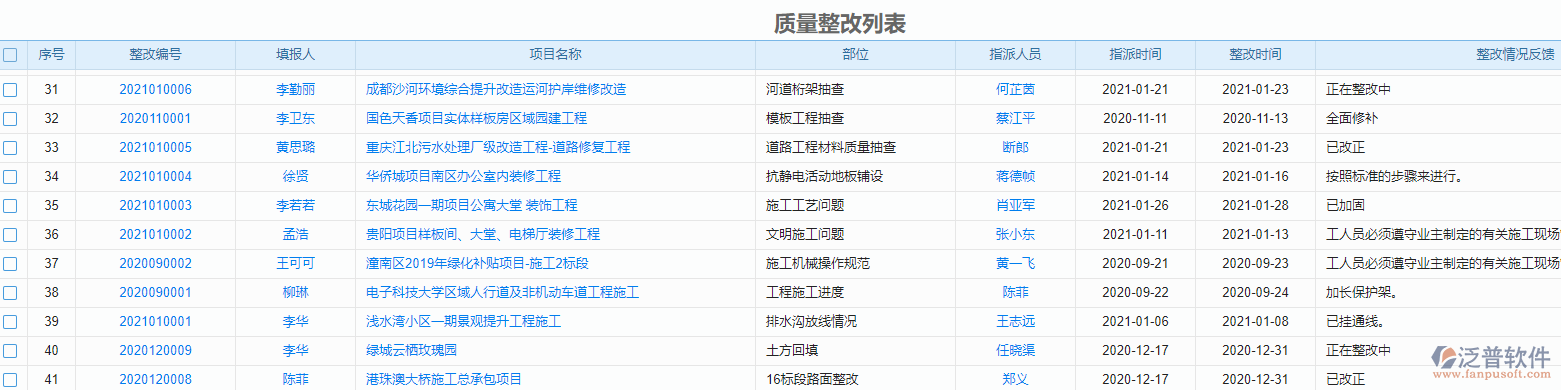Click the 部位 column header
The height and width of the screenshot is (390, 1561).
[x=855, y=55]
